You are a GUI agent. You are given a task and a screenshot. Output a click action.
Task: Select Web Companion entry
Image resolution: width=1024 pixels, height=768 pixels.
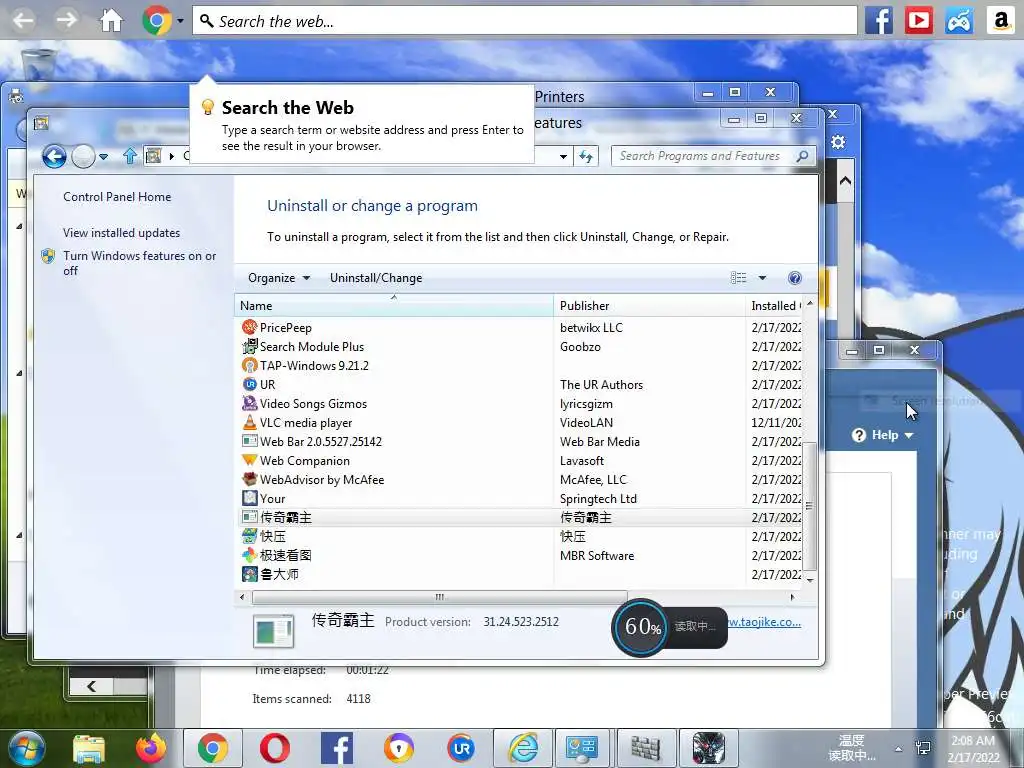tap(519, 460)
